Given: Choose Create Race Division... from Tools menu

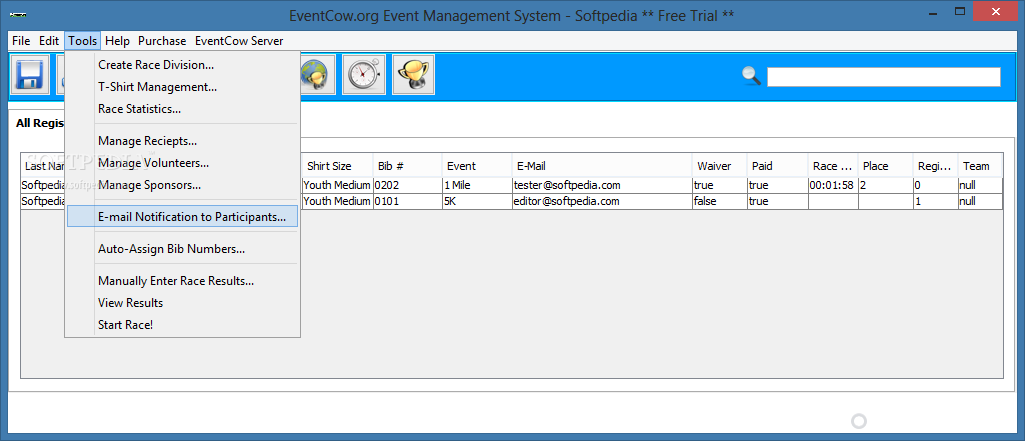Looking at the screenshot, I should pyautogui.click(x=182, y=65).
